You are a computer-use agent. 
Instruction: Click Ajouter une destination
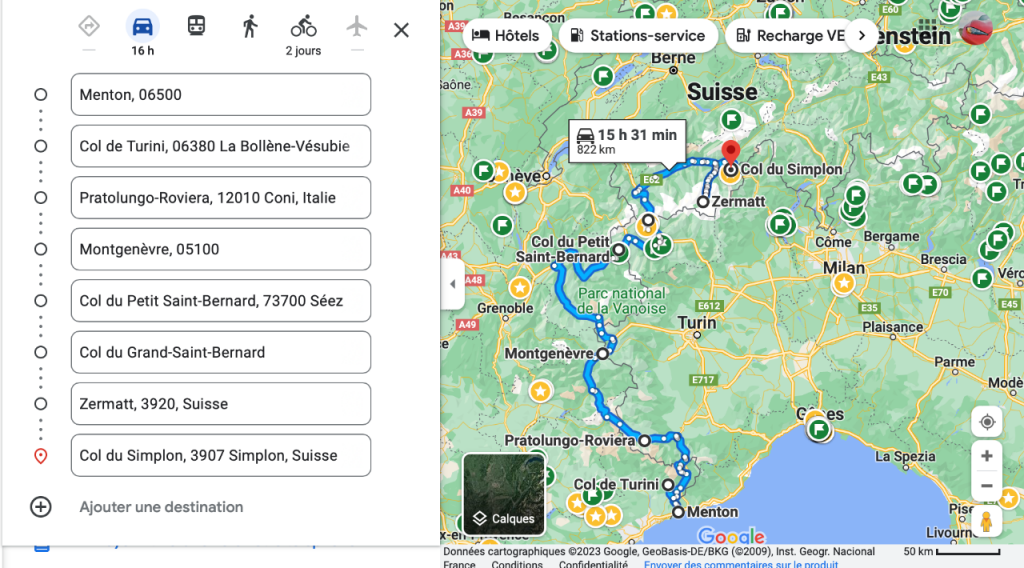[161, 507]
